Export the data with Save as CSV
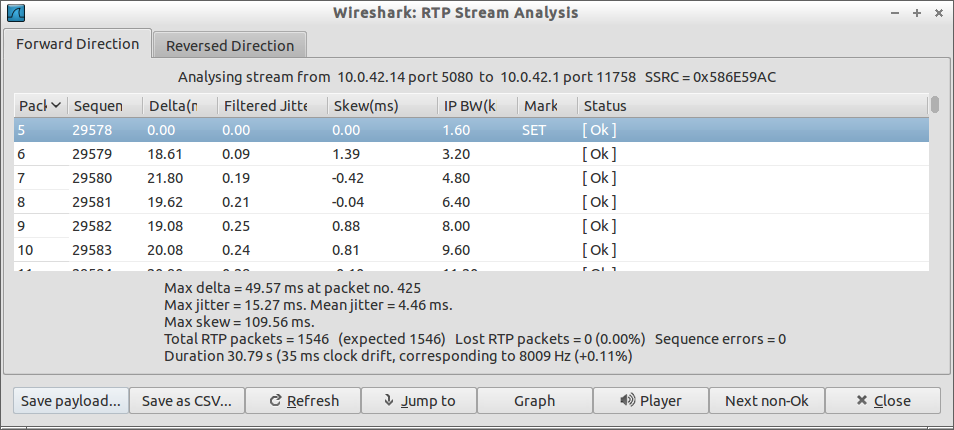 187,401
